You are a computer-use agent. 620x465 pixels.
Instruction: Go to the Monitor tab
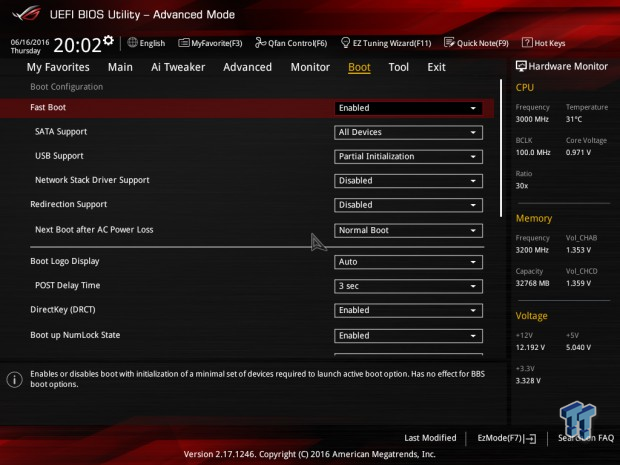[x=310, y=67]
